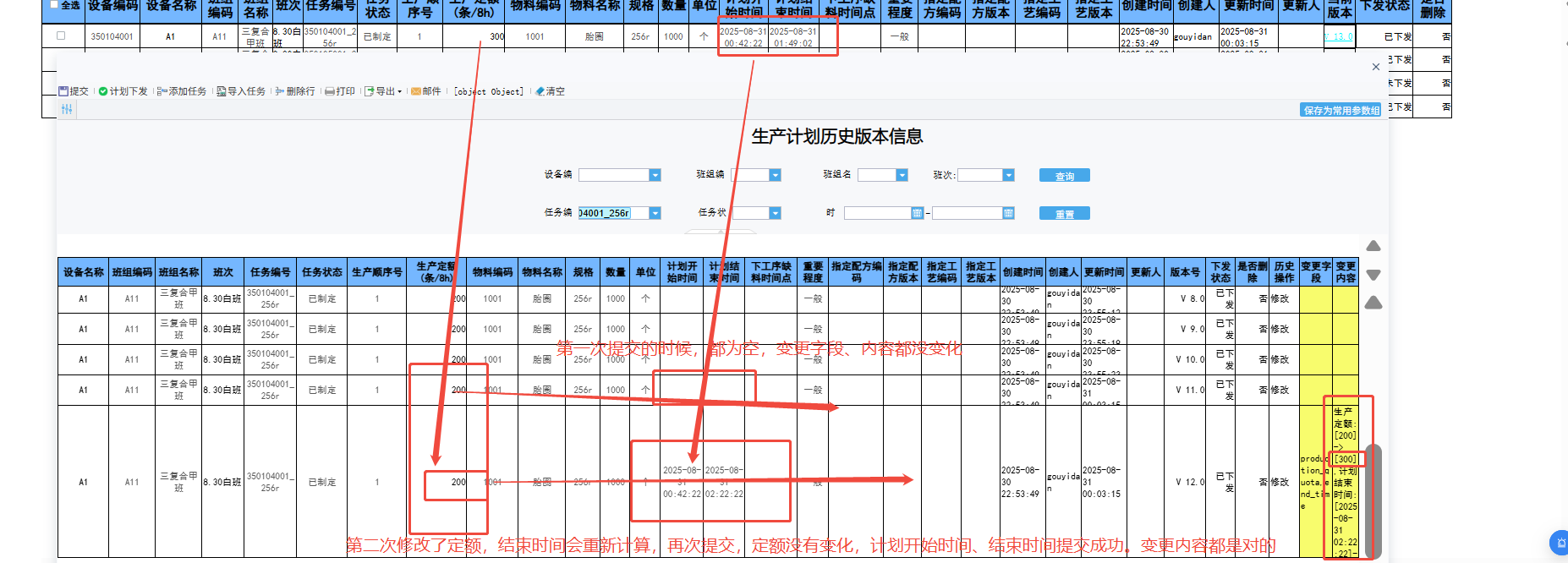The height and width of the screenshot is (563, 1568).
Task: Click the 导入任务 toolbar button
Action: point(241,91)
